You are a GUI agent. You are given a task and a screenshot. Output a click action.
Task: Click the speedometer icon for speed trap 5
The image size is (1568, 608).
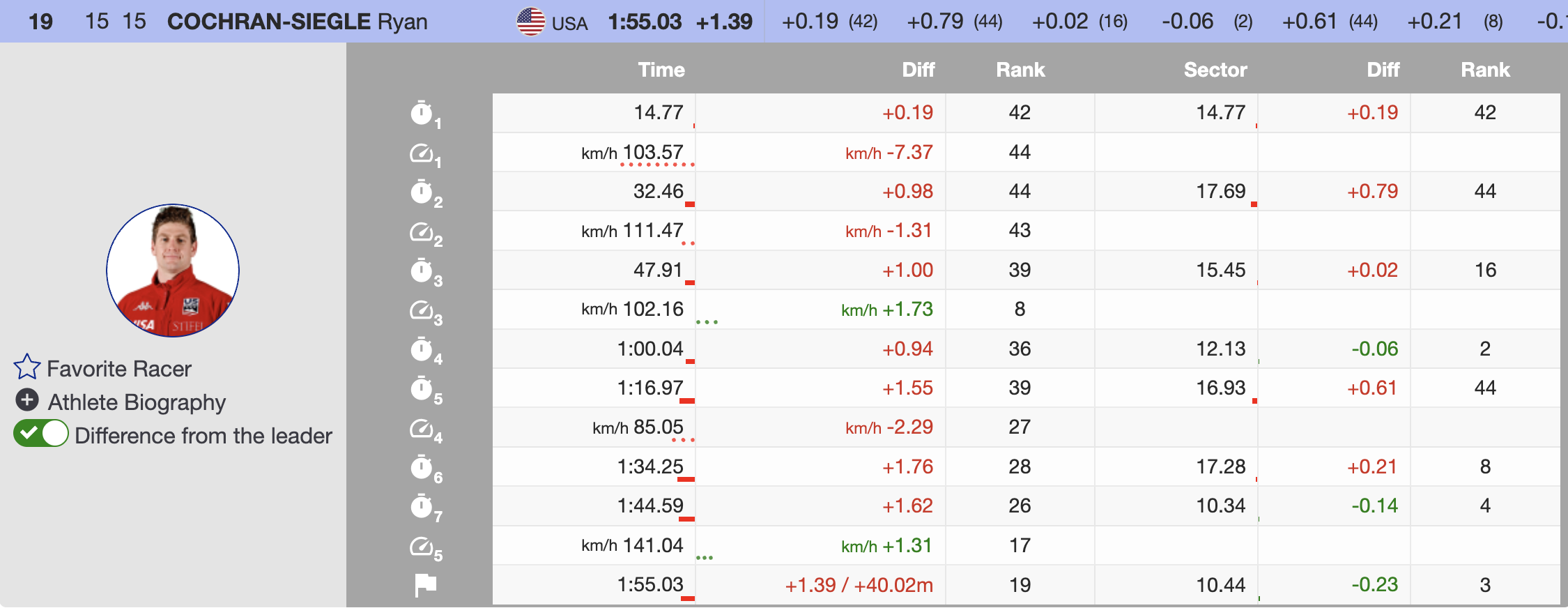pyautogui.click(x=422, y=546)
